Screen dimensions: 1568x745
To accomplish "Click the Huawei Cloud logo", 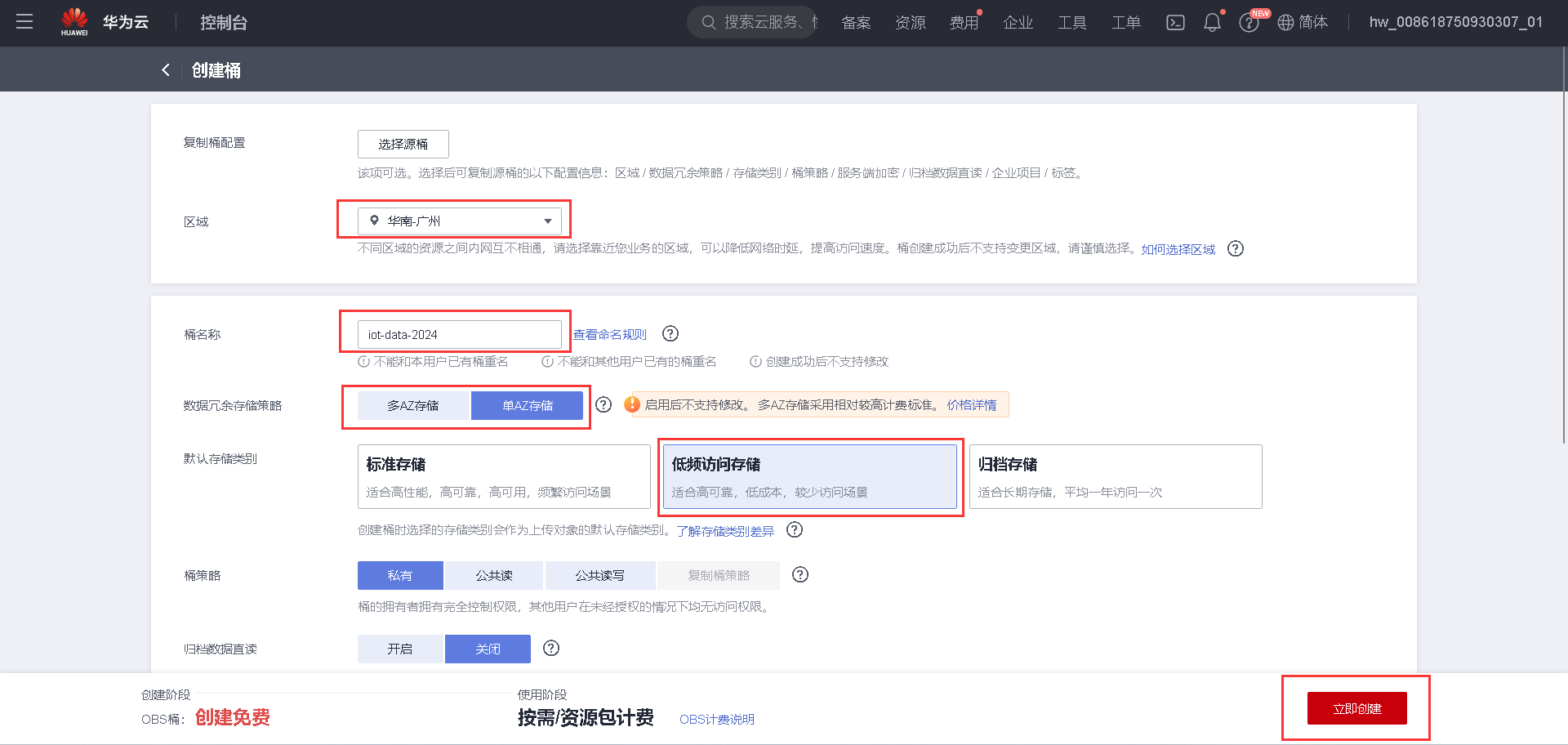I will 74,22.
